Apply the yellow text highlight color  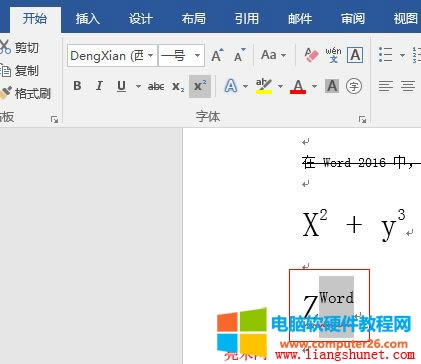pos(264,86)
